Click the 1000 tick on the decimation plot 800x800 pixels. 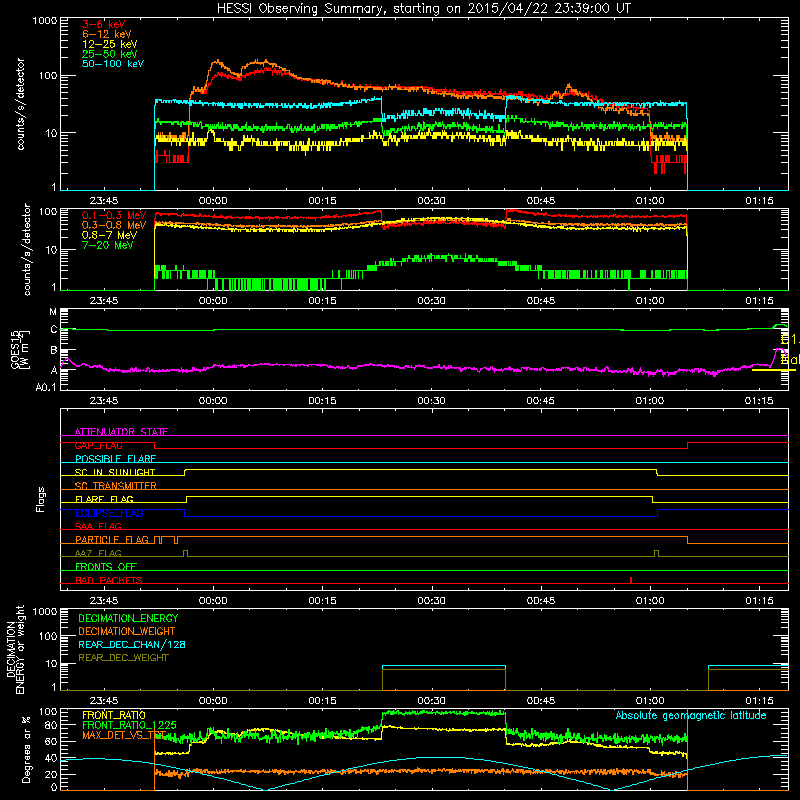pos(44,611)
